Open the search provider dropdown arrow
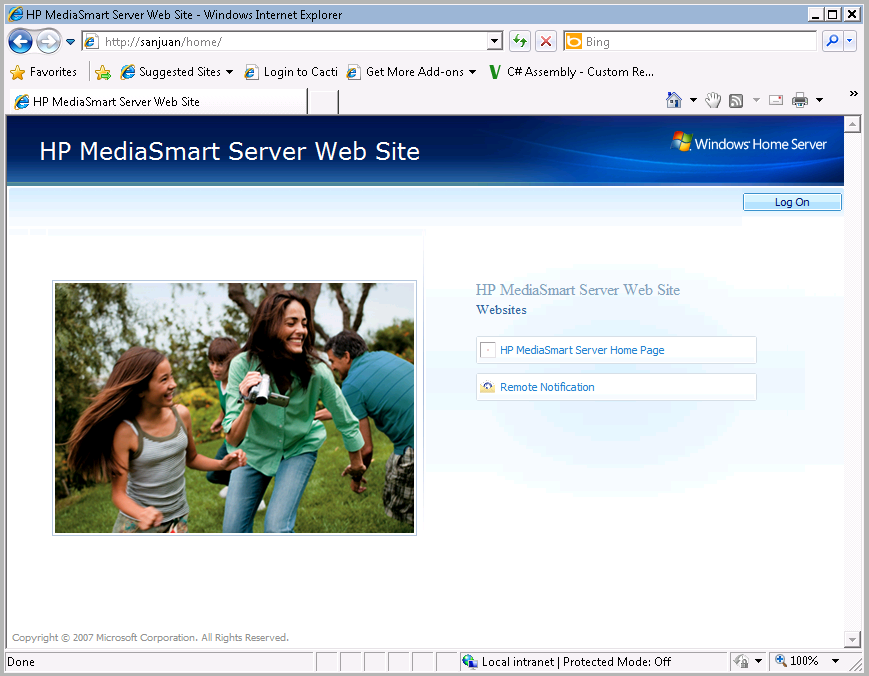The width and height of the screenshot is (869, 676). pyautogui.click(x=850, y=41)
